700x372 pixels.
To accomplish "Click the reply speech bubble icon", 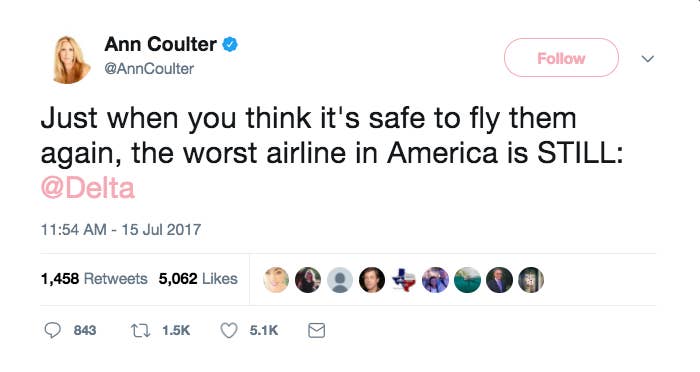I will click(x=53, y=330).
